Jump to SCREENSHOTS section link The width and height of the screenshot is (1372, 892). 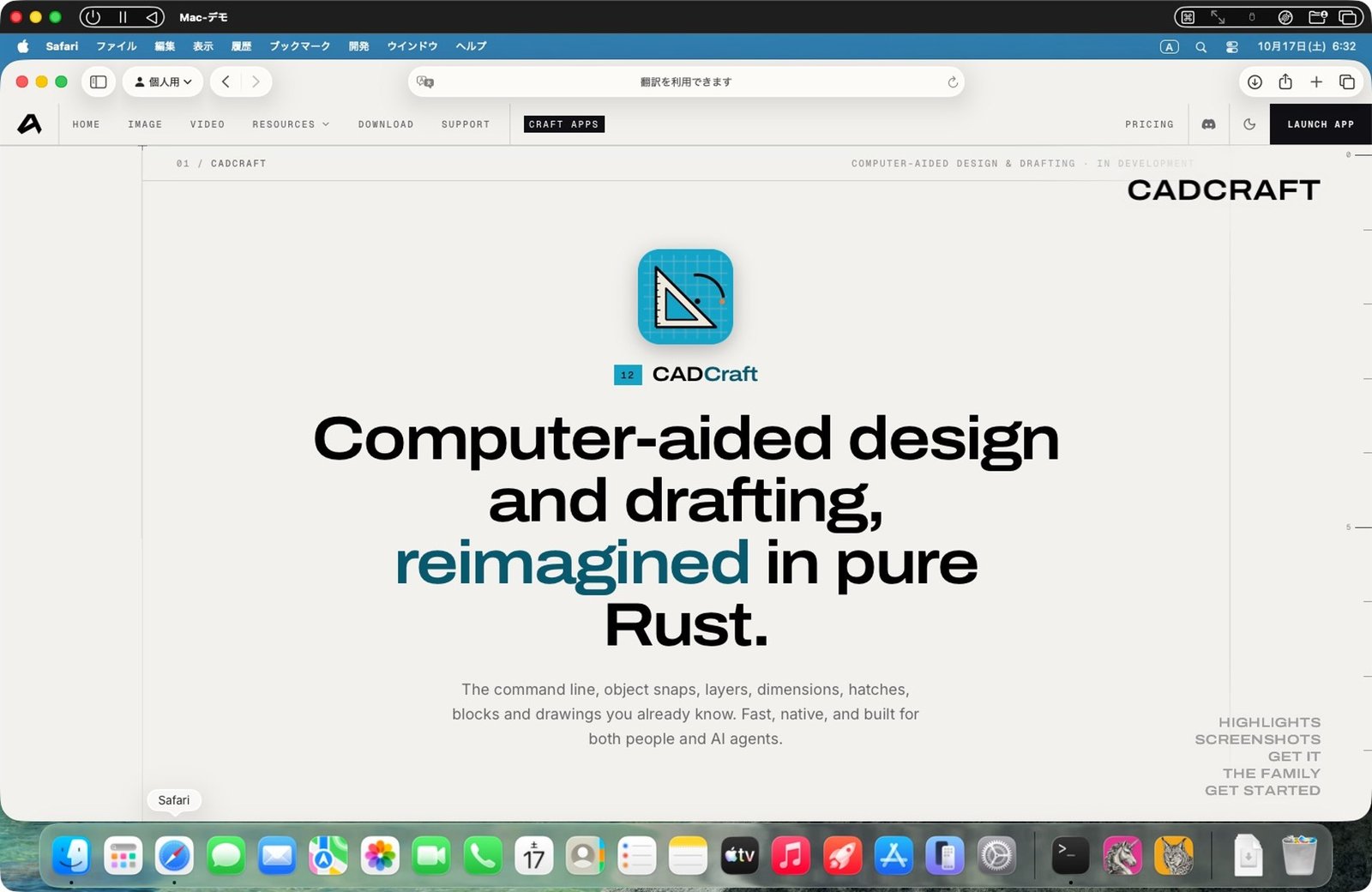(1257, 739)
